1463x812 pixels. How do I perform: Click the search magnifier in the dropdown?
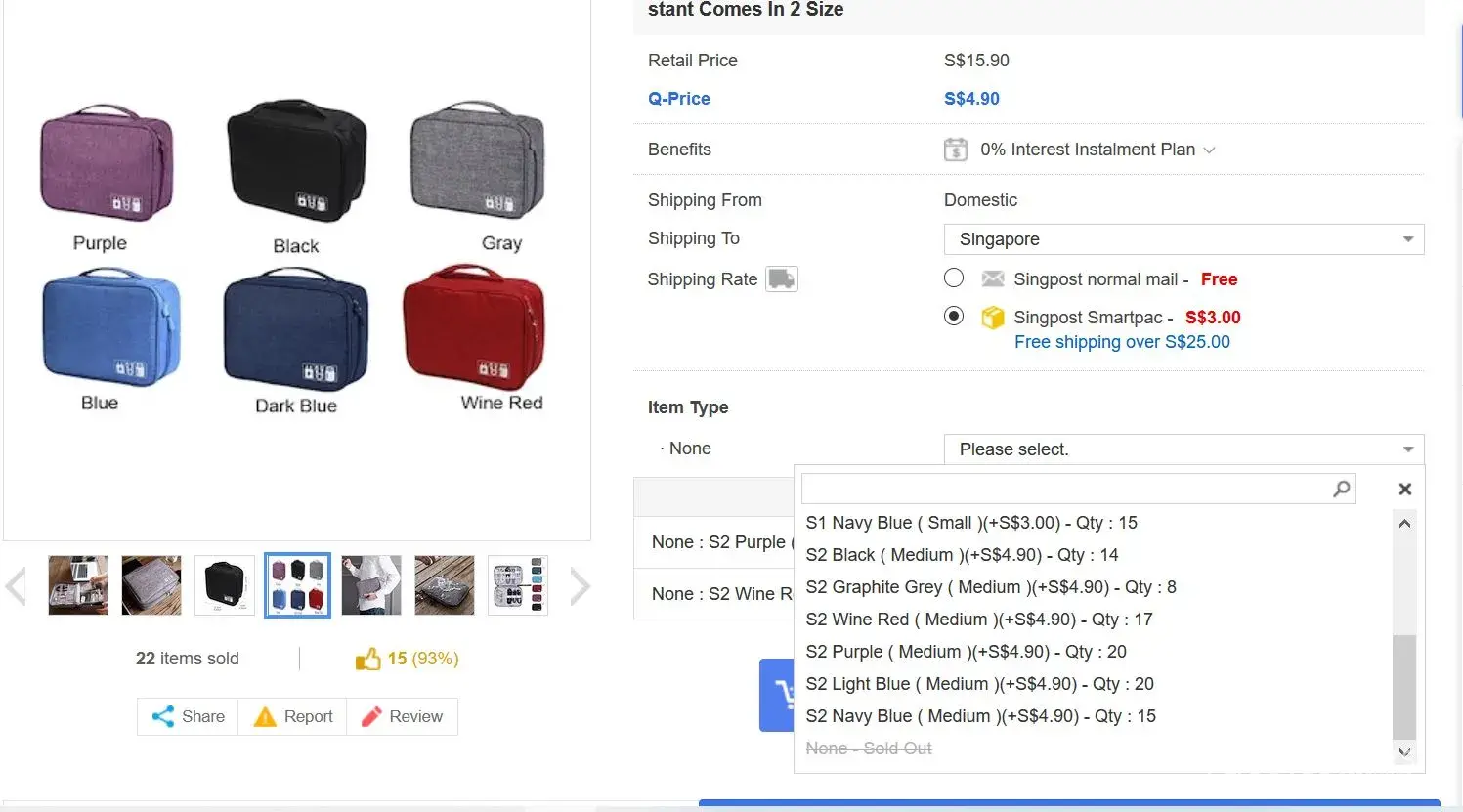coord(1341,489)
